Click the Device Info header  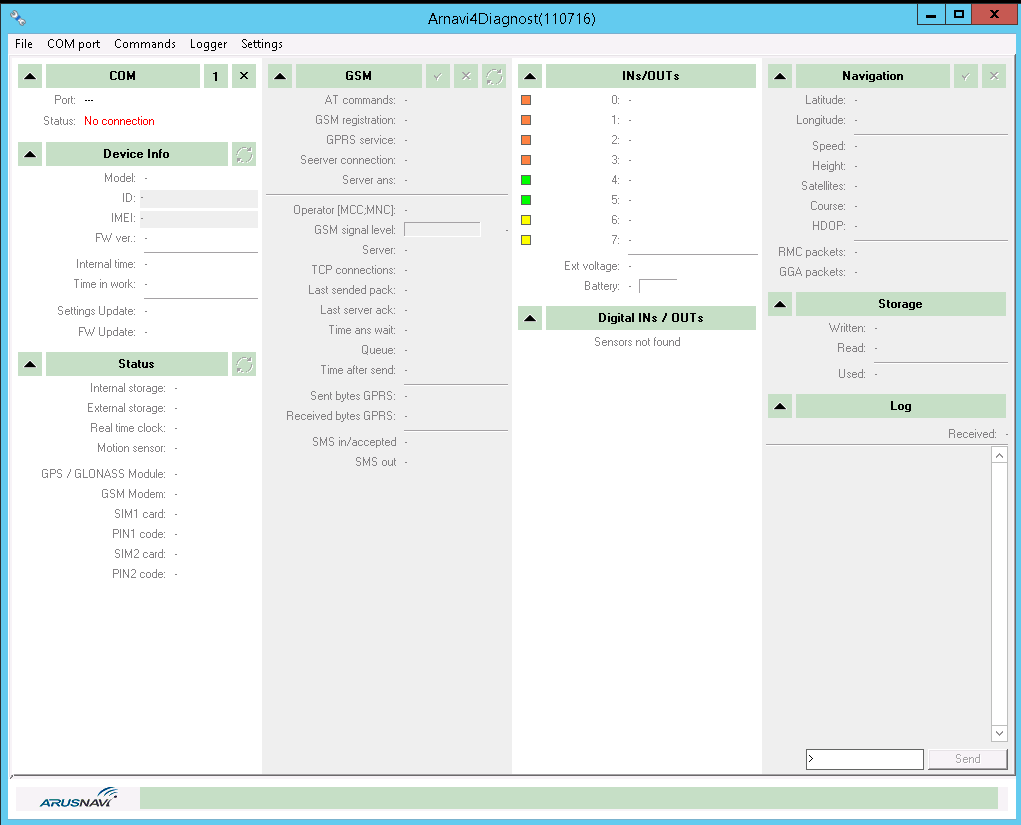(137, 154)
